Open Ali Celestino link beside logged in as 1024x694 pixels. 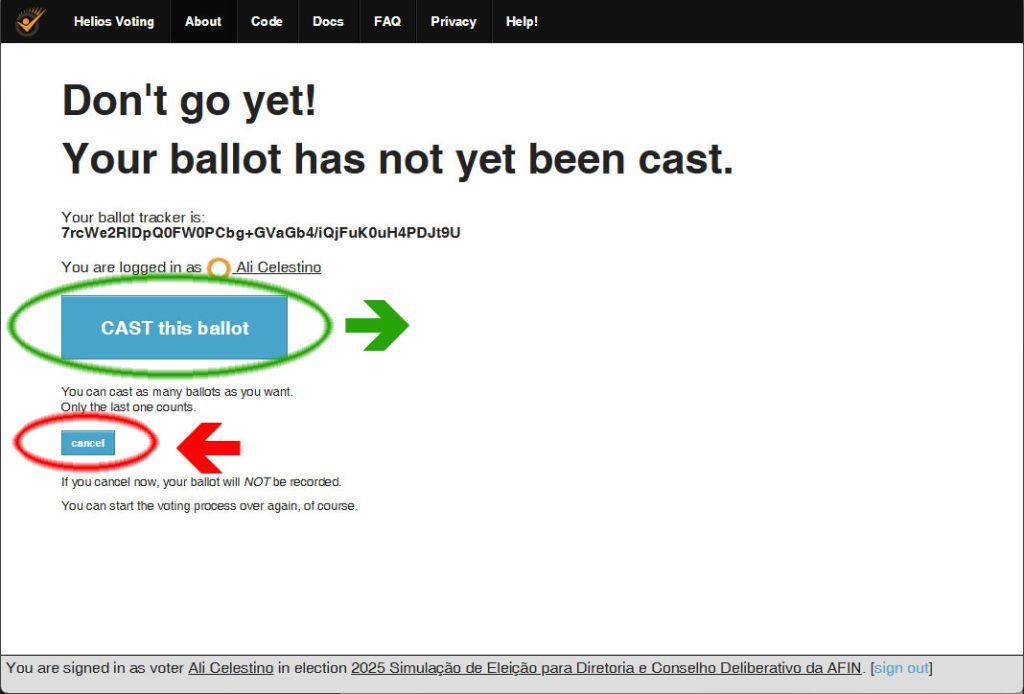278,267
